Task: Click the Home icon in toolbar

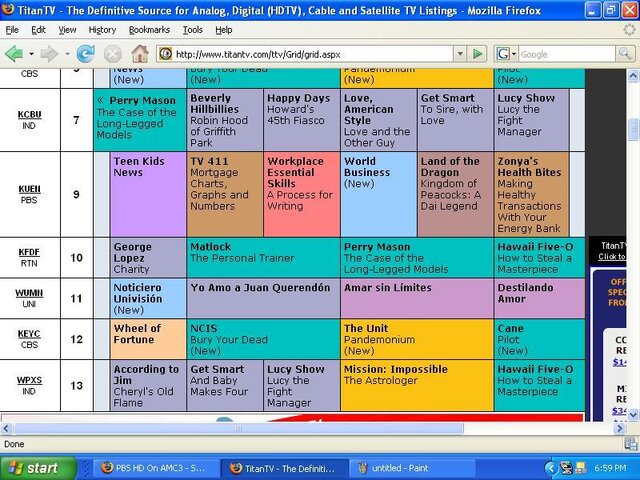Action: pyautogui.click(x=140, y=54)
